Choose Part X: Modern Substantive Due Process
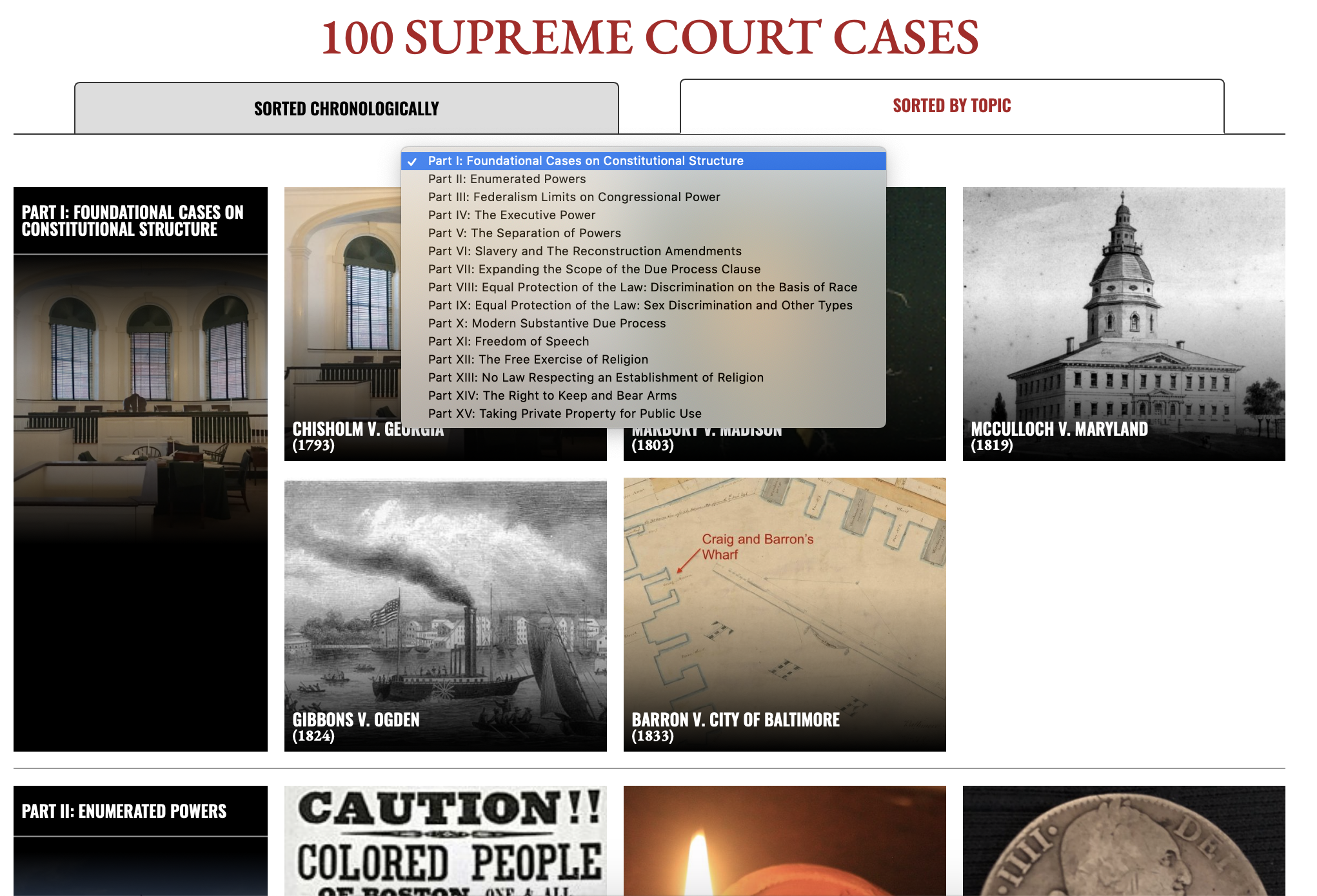 643,324
